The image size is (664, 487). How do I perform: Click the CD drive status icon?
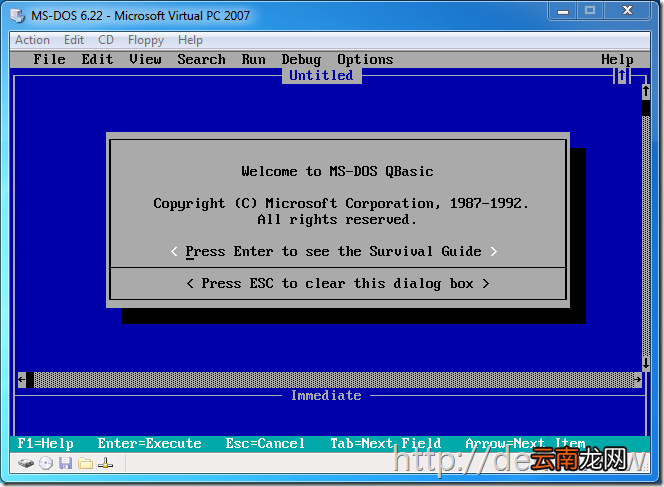(46, 463)
